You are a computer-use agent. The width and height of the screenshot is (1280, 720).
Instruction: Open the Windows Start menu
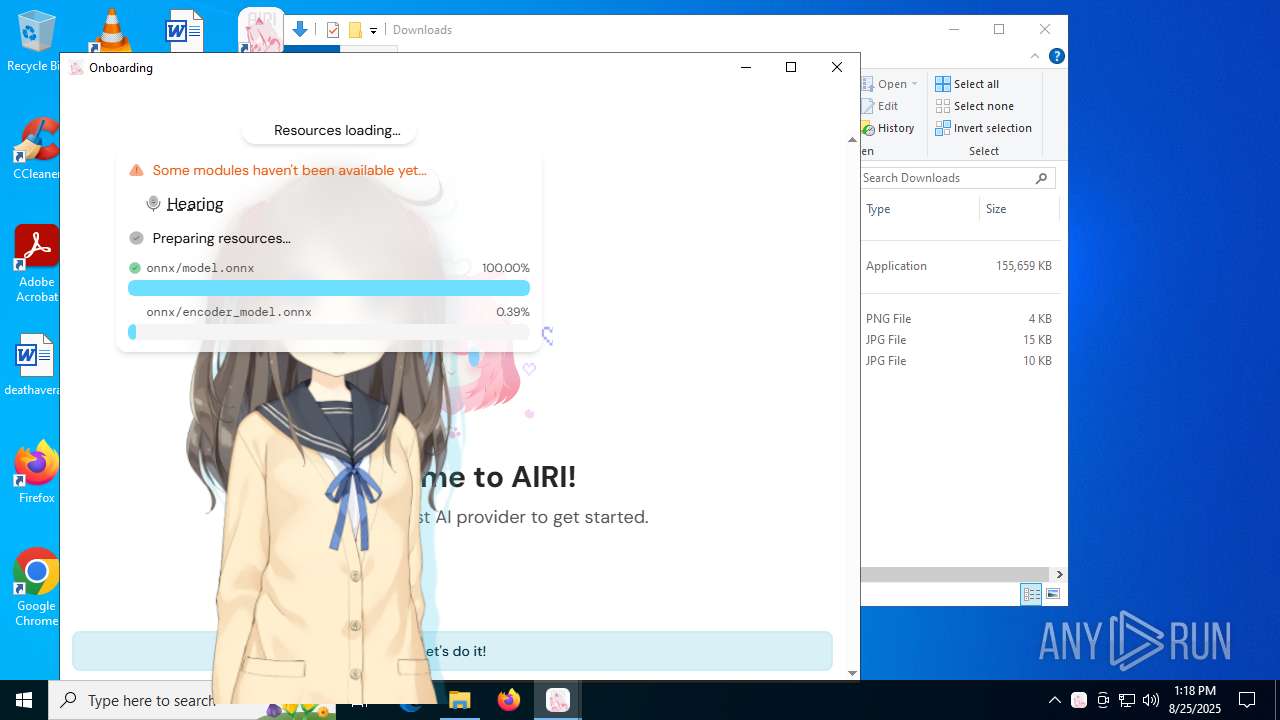24,700
